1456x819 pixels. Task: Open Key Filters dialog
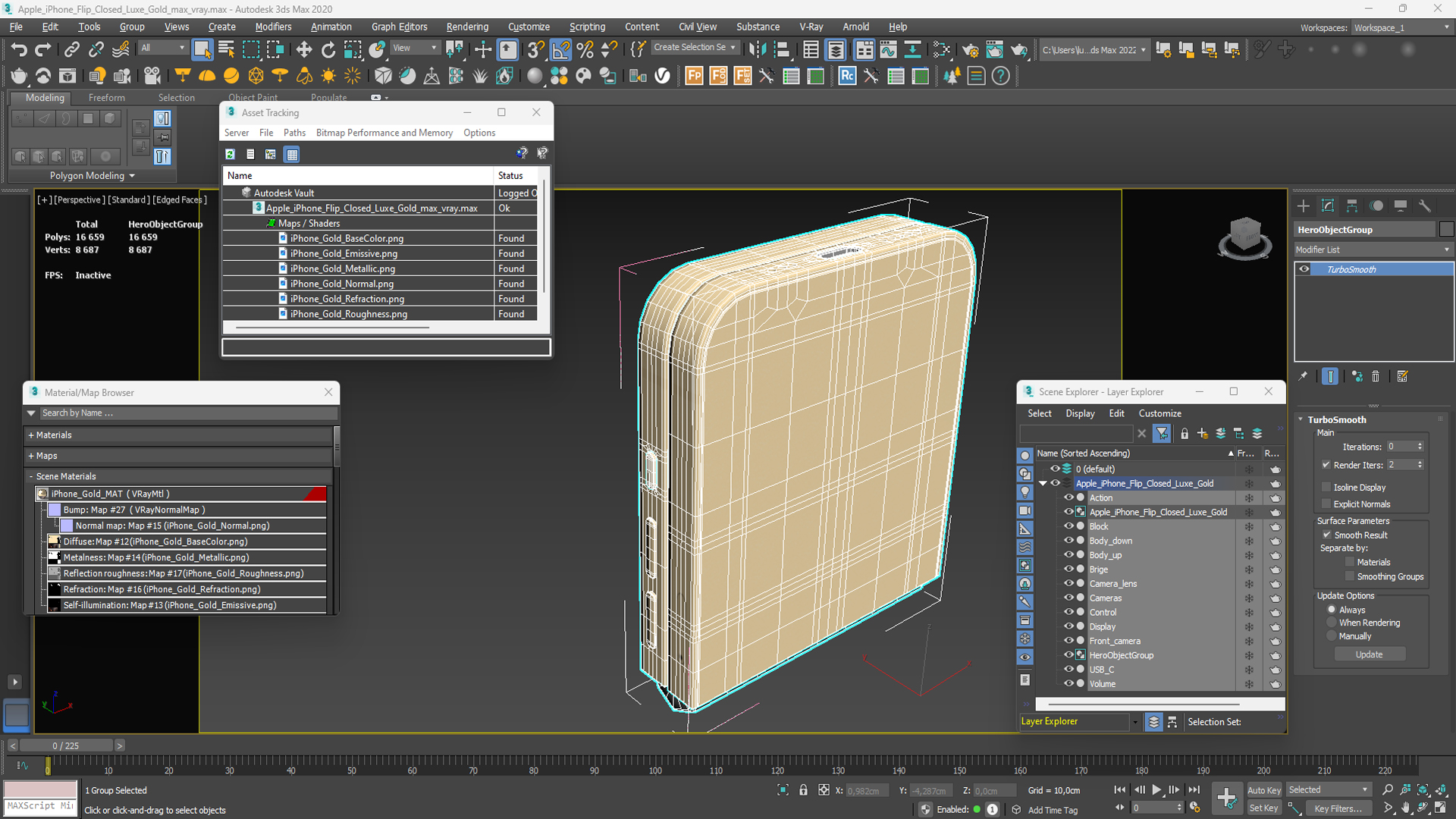click(1338, 808)
